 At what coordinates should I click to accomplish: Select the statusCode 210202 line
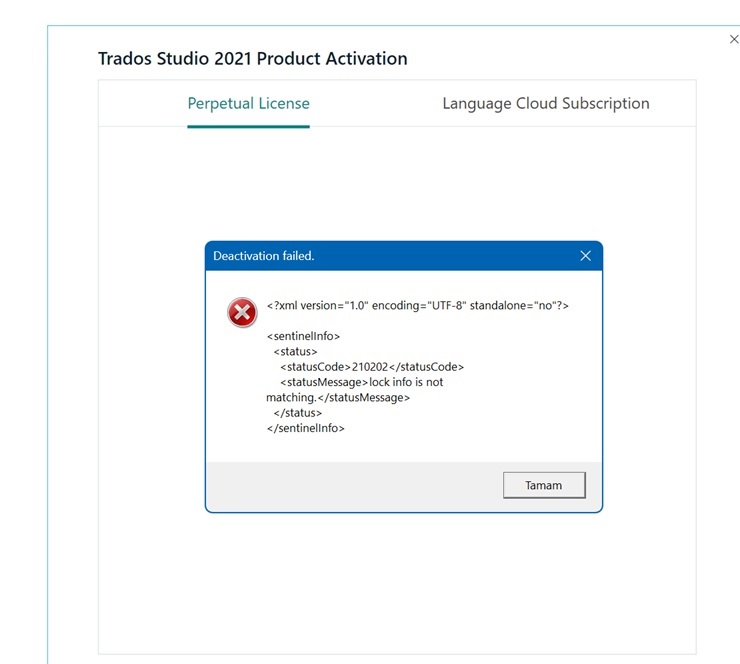372,367
